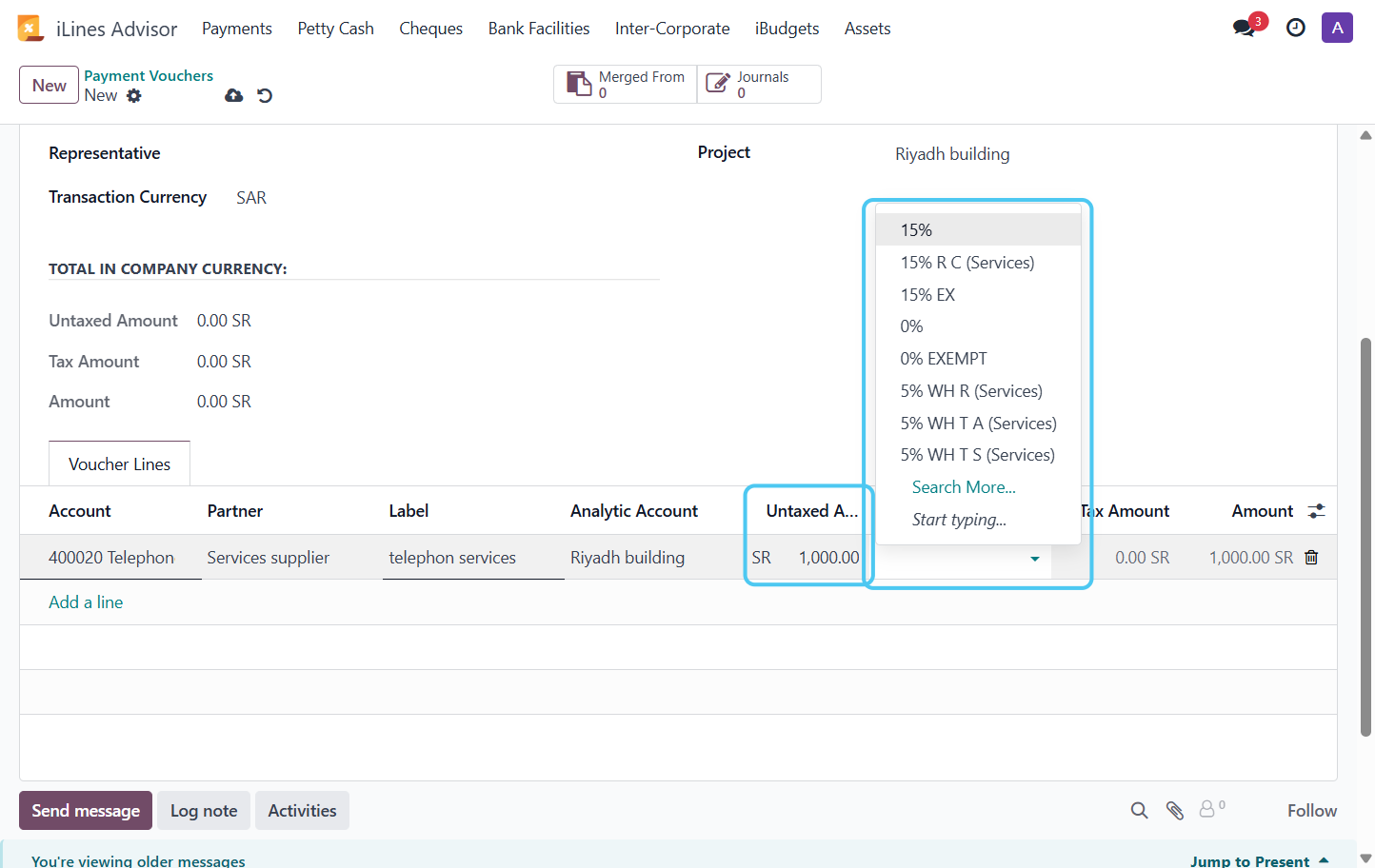
Task: Open the Assets menu
Action: 867,29
